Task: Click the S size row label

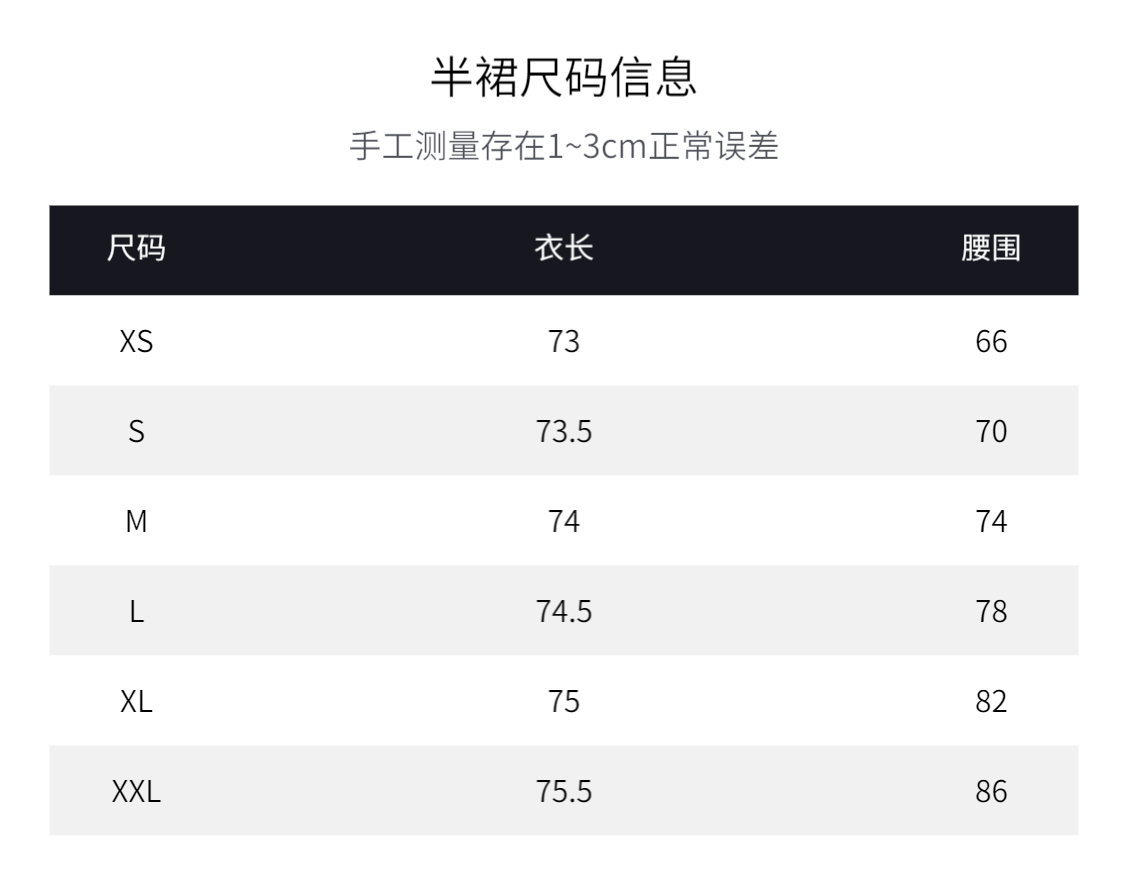Action: [x=136, y=432]
